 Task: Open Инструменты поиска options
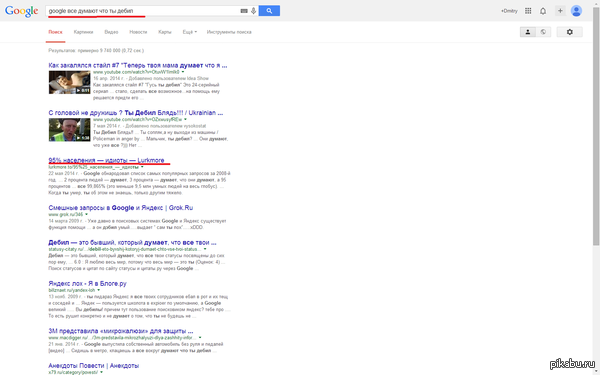(229, 32)
